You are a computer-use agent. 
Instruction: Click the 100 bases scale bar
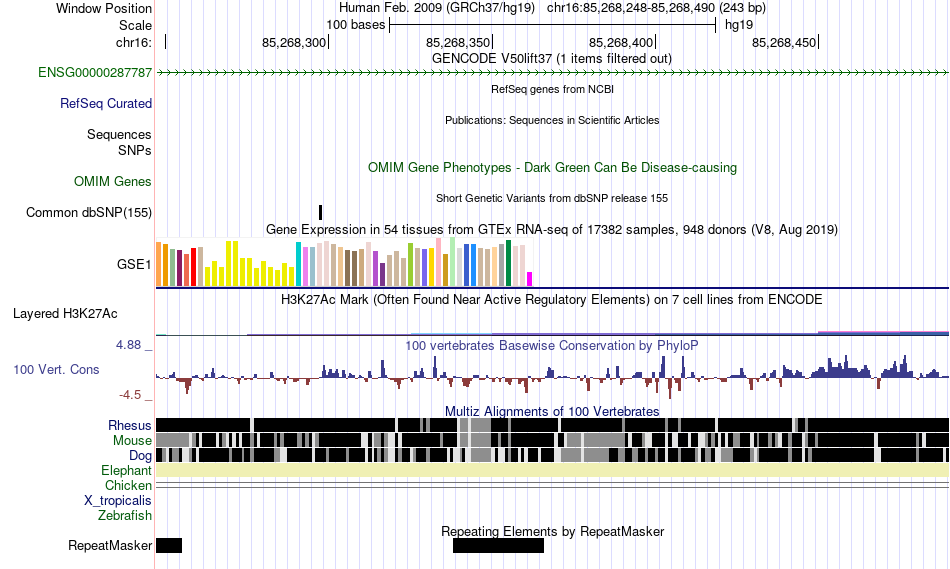point(553,25)
